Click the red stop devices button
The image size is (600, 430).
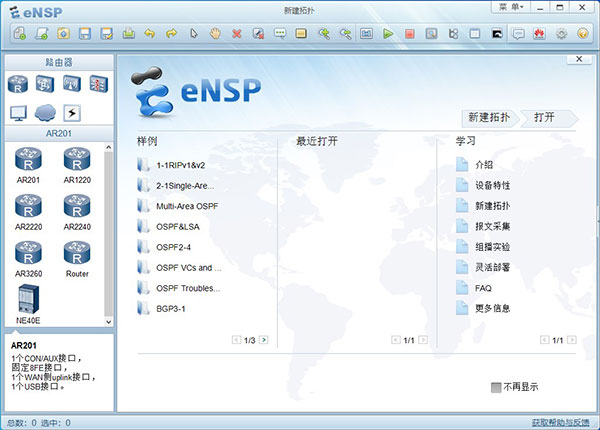pos(410,34)
